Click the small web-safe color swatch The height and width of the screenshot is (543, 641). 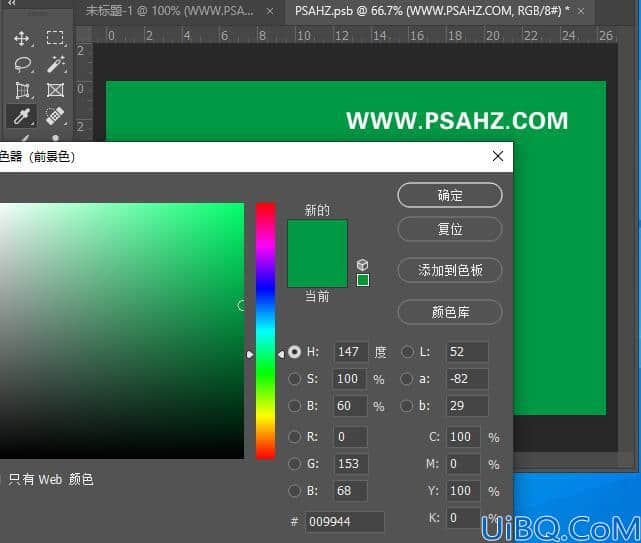pyautogui.click(x=363, y=280)
